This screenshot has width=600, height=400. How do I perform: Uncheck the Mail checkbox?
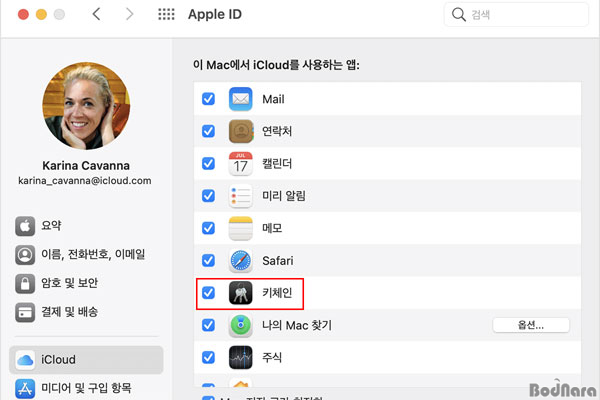pyautogui.click(x=208, y=99)
